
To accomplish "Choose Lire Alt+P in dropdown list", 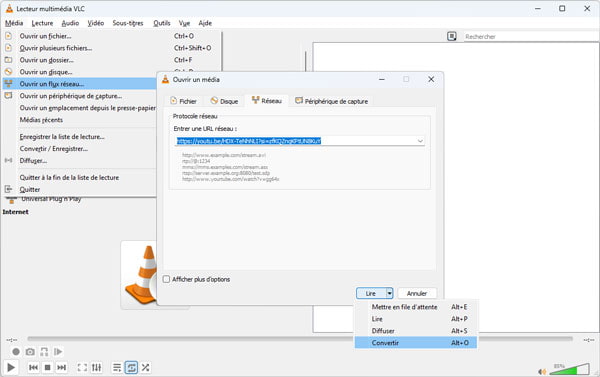I will click(x=416, y=319).
